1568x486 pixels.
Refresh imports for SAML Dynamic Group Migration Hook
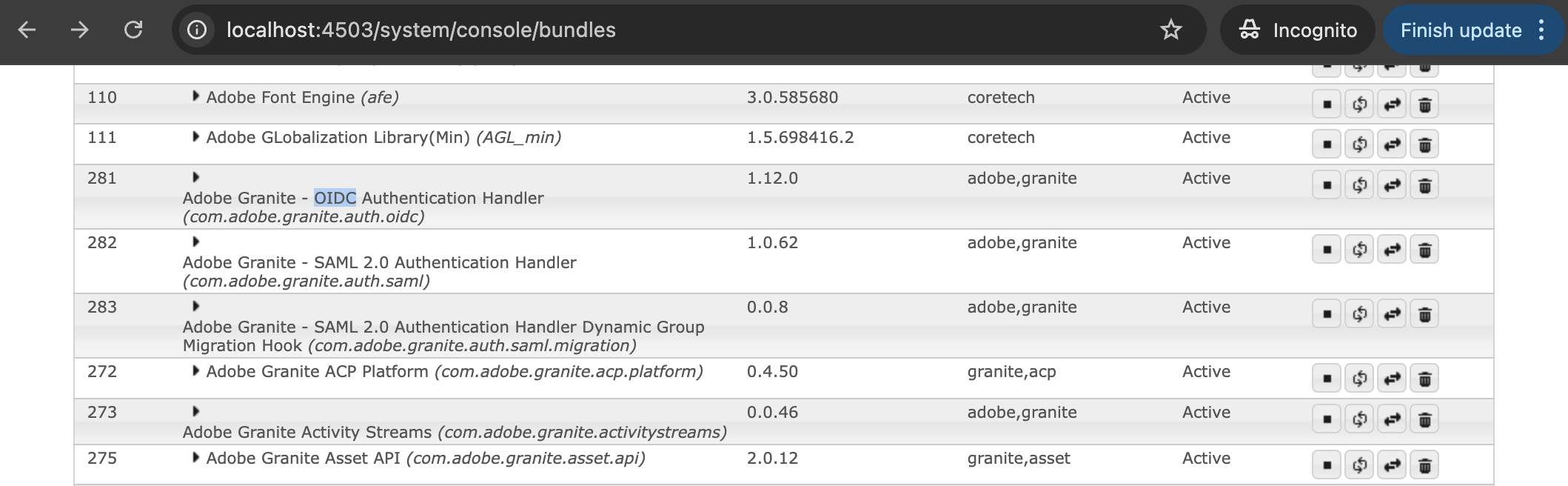tap(1359, 314)
